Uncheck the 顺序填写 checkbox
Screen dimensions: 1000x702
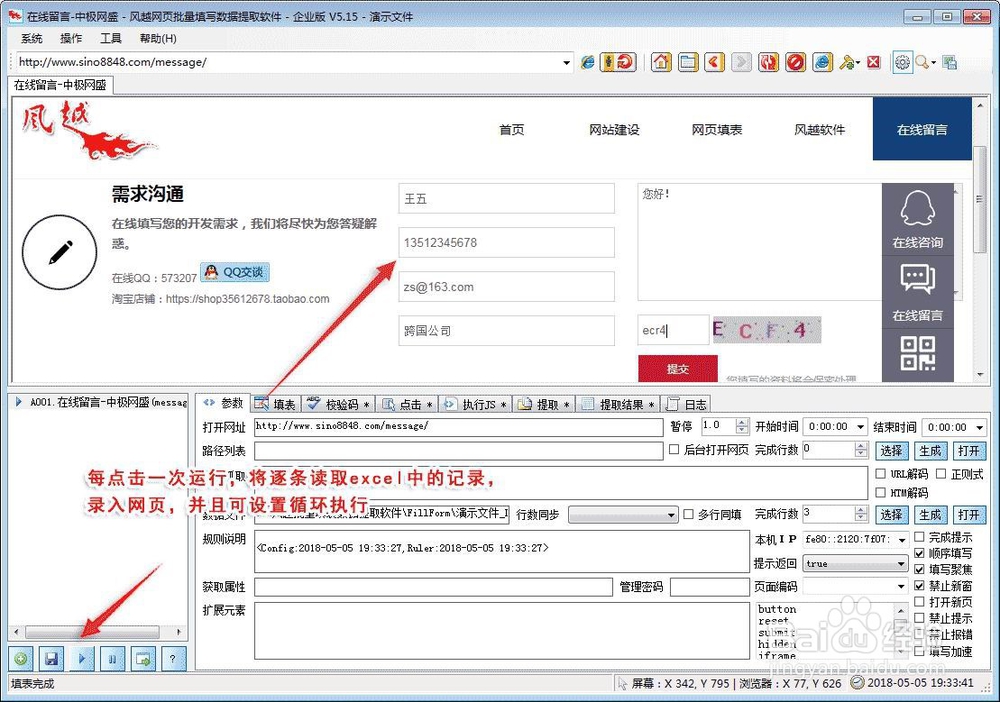[919, 553]
